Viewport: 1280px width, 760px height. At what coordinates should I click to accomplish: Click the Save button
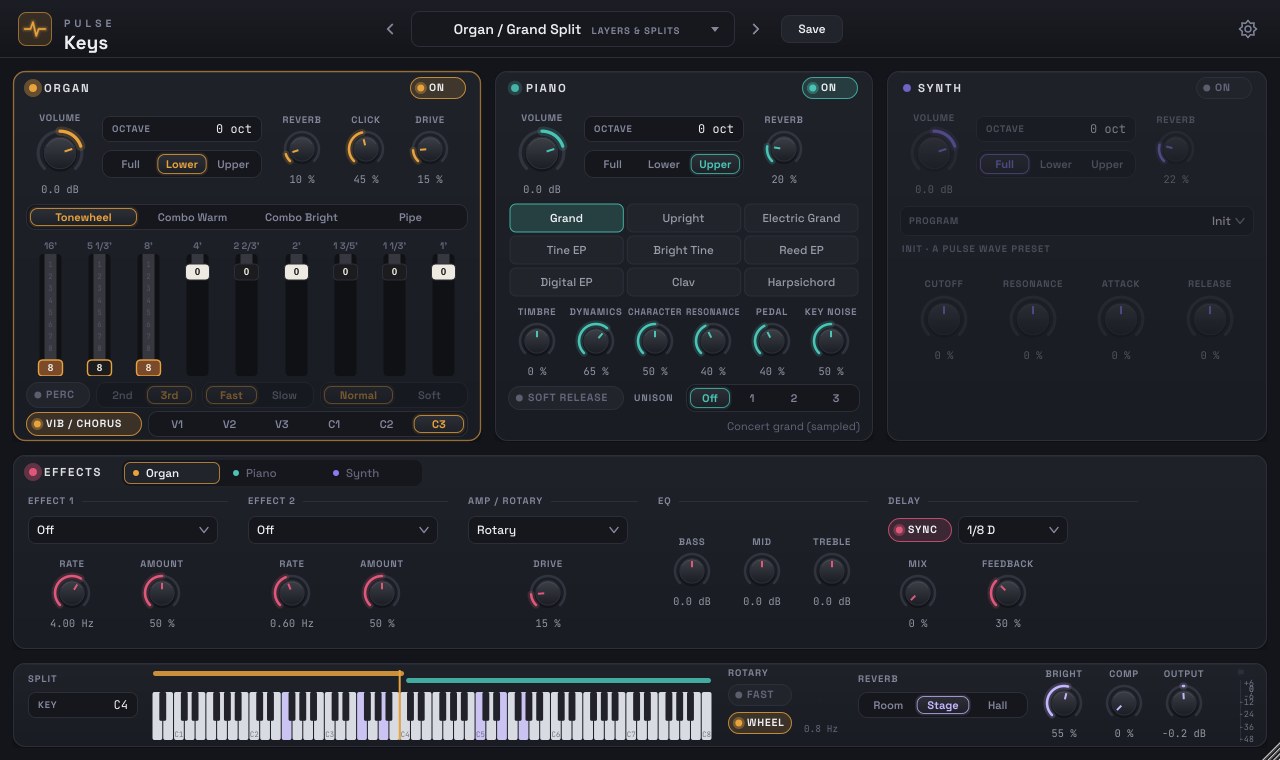pyautogui.click(x=812, y=29)
